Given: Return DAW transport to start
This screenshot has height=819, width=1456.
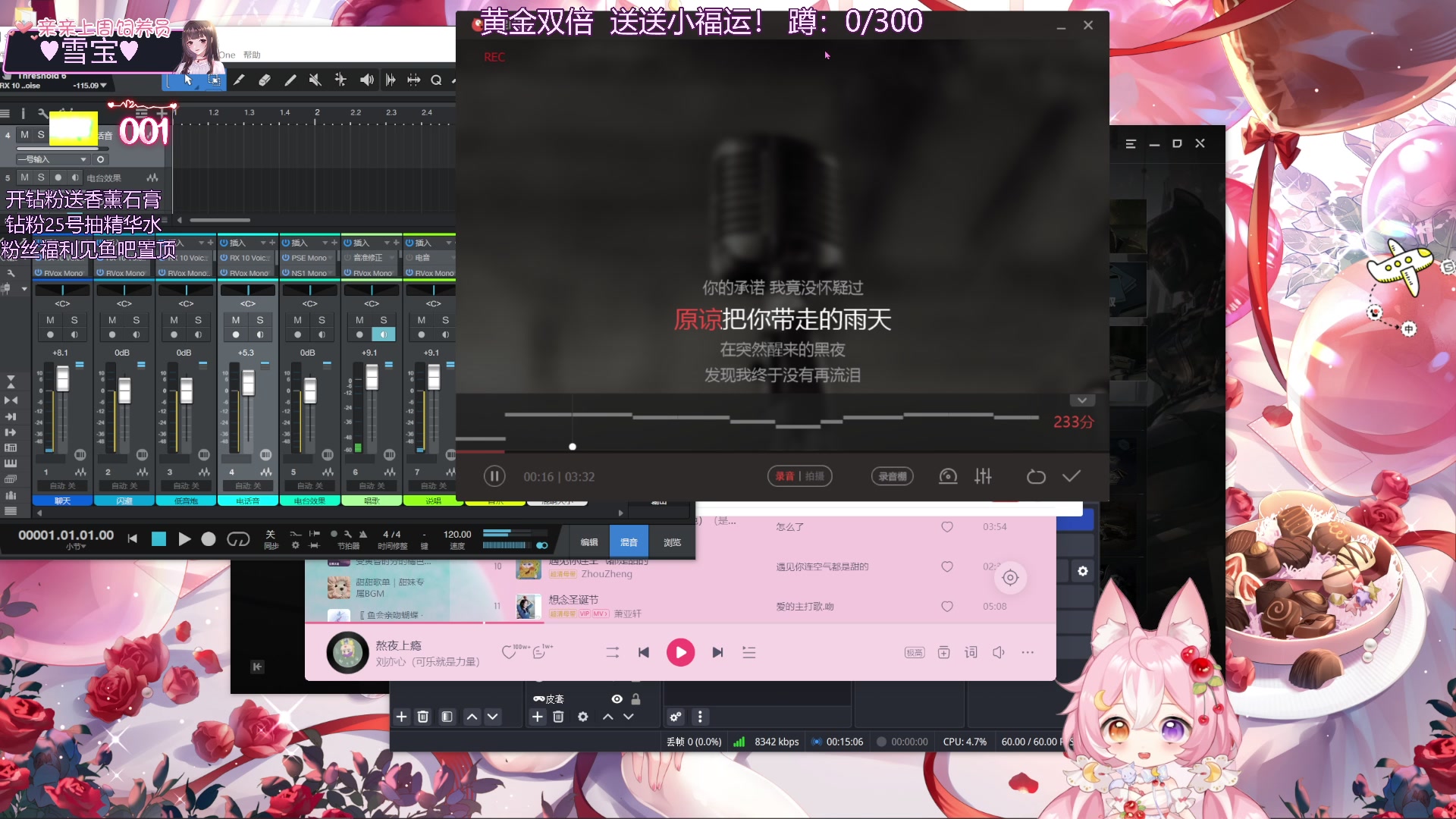Looking at the screenshot, I should pos(133,539).
